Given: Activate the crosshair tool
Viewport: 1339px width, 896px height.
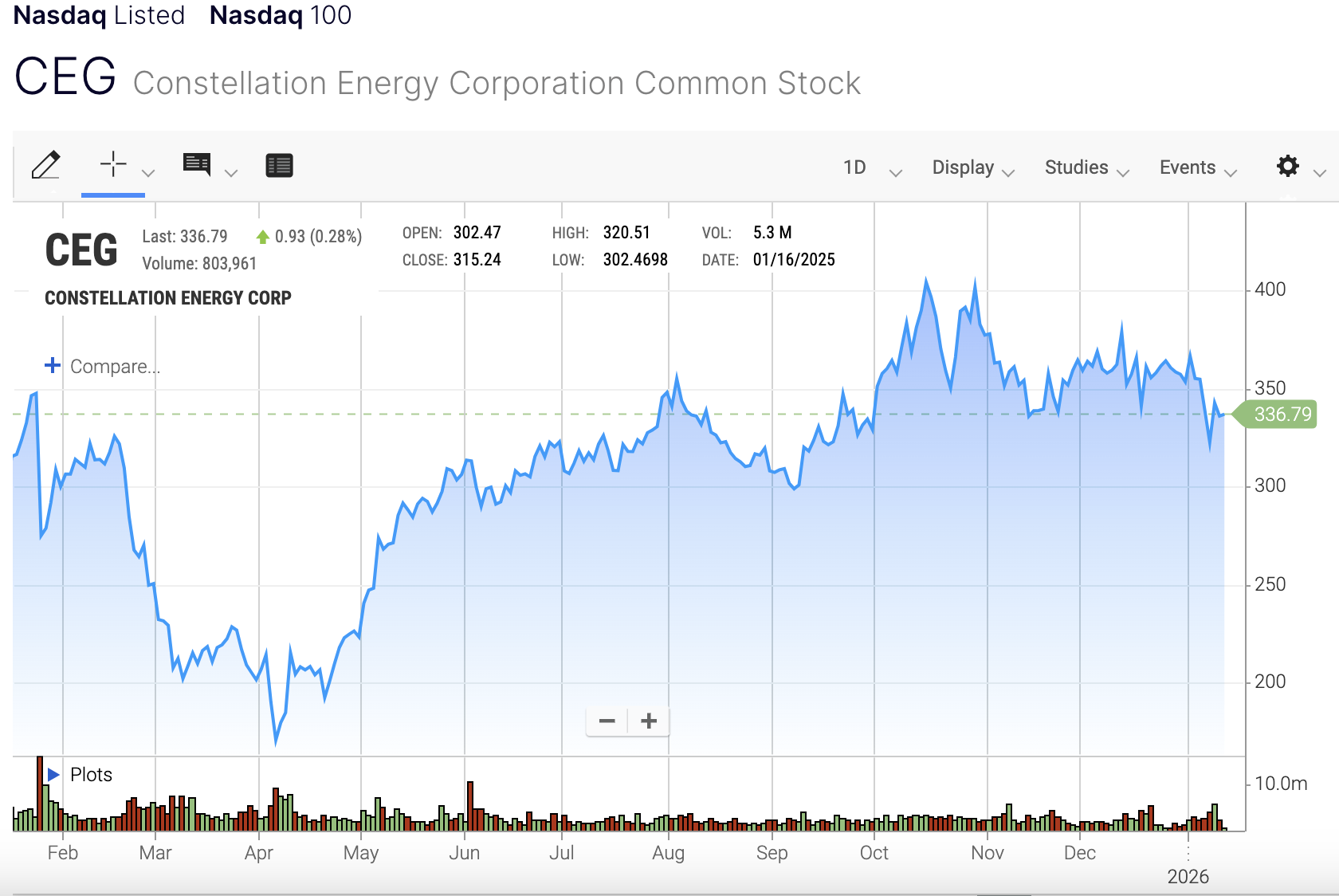Looking at the screenshot, I should [x=113, y=164].
